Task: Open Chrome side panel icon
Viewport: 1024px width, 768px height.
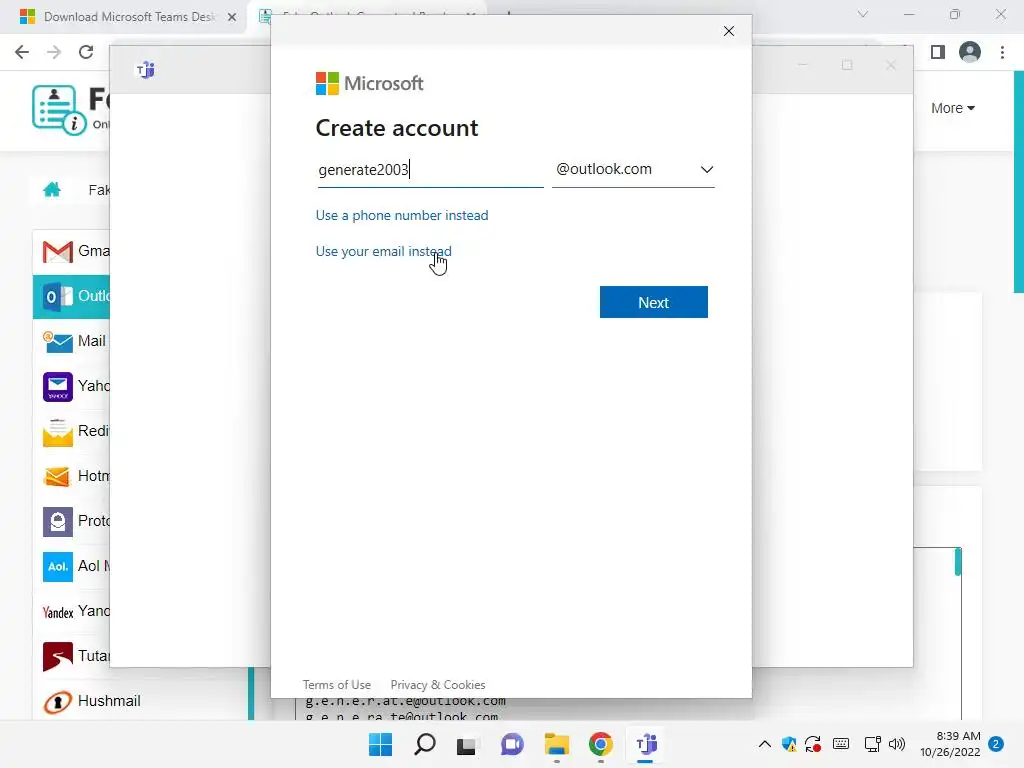Action: [x=938, y=52]
